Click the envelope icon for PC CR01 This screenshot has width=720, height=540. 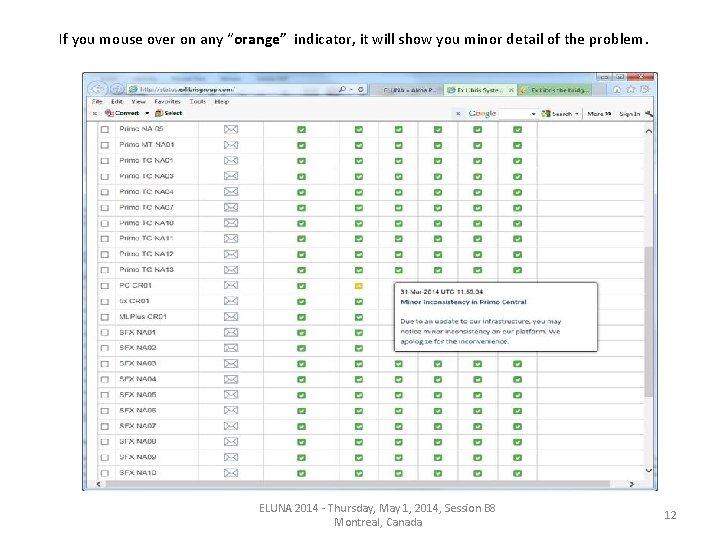pyautogui.click(x=231, y=285)
